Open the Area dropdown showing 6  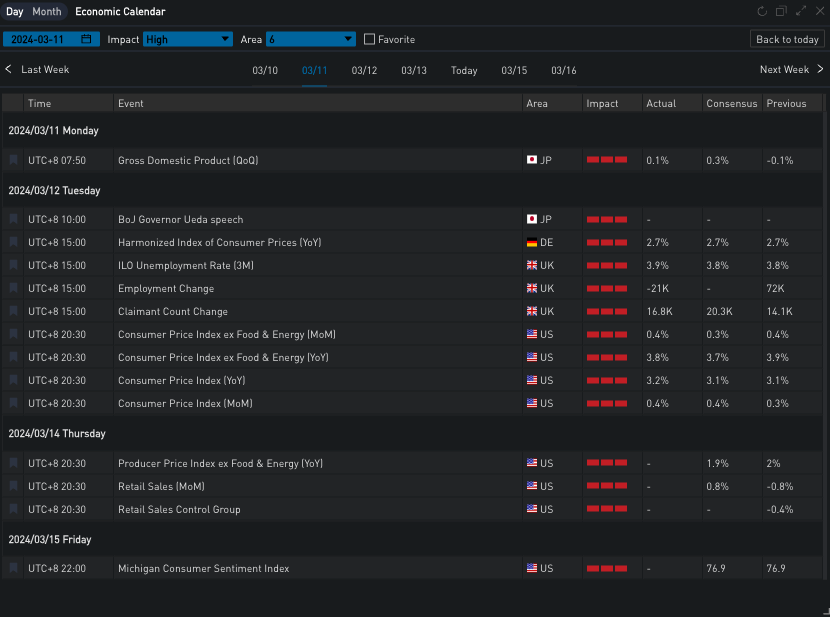point(310,39)
